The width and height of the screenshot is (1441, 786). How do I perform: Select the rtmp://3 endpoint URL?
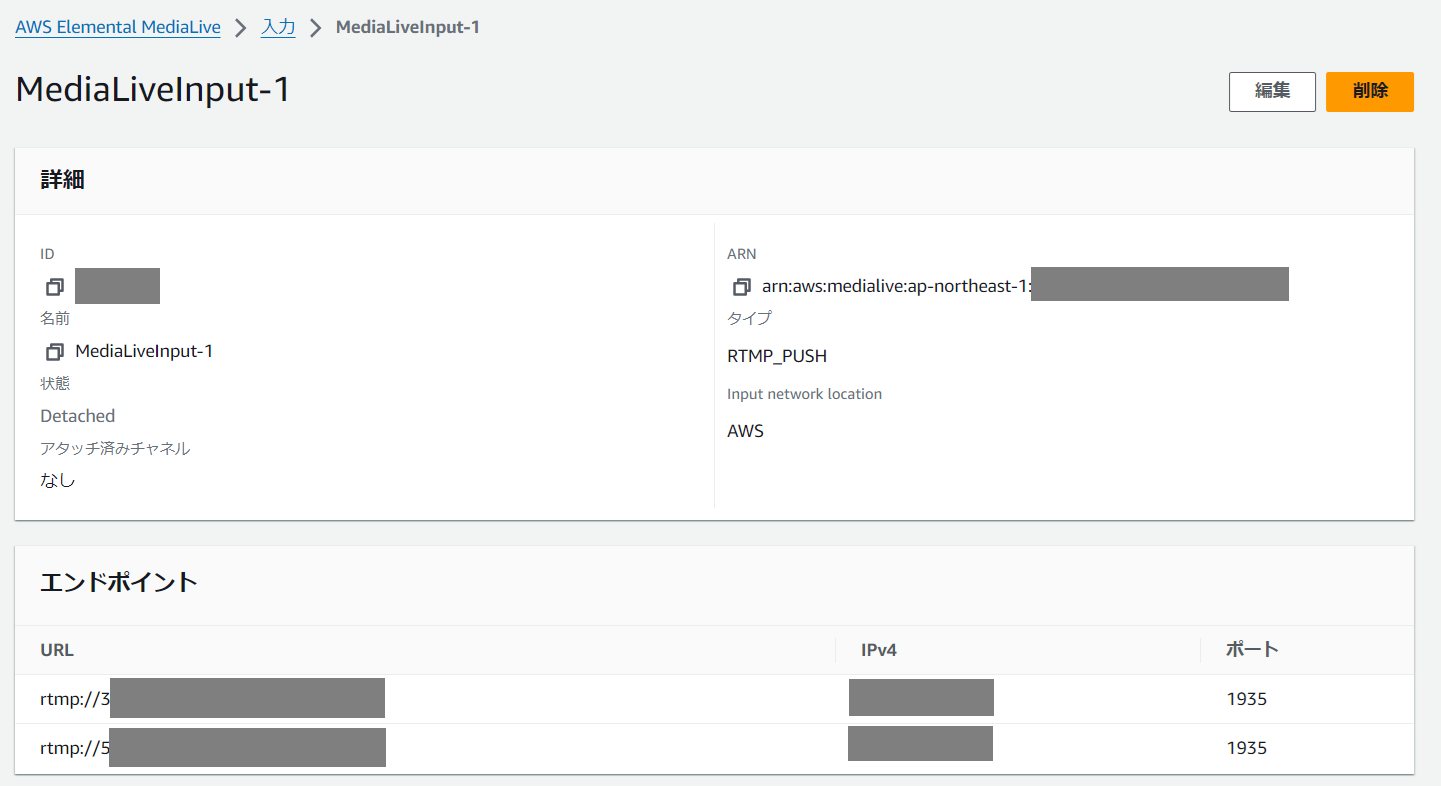click(74, 699)
